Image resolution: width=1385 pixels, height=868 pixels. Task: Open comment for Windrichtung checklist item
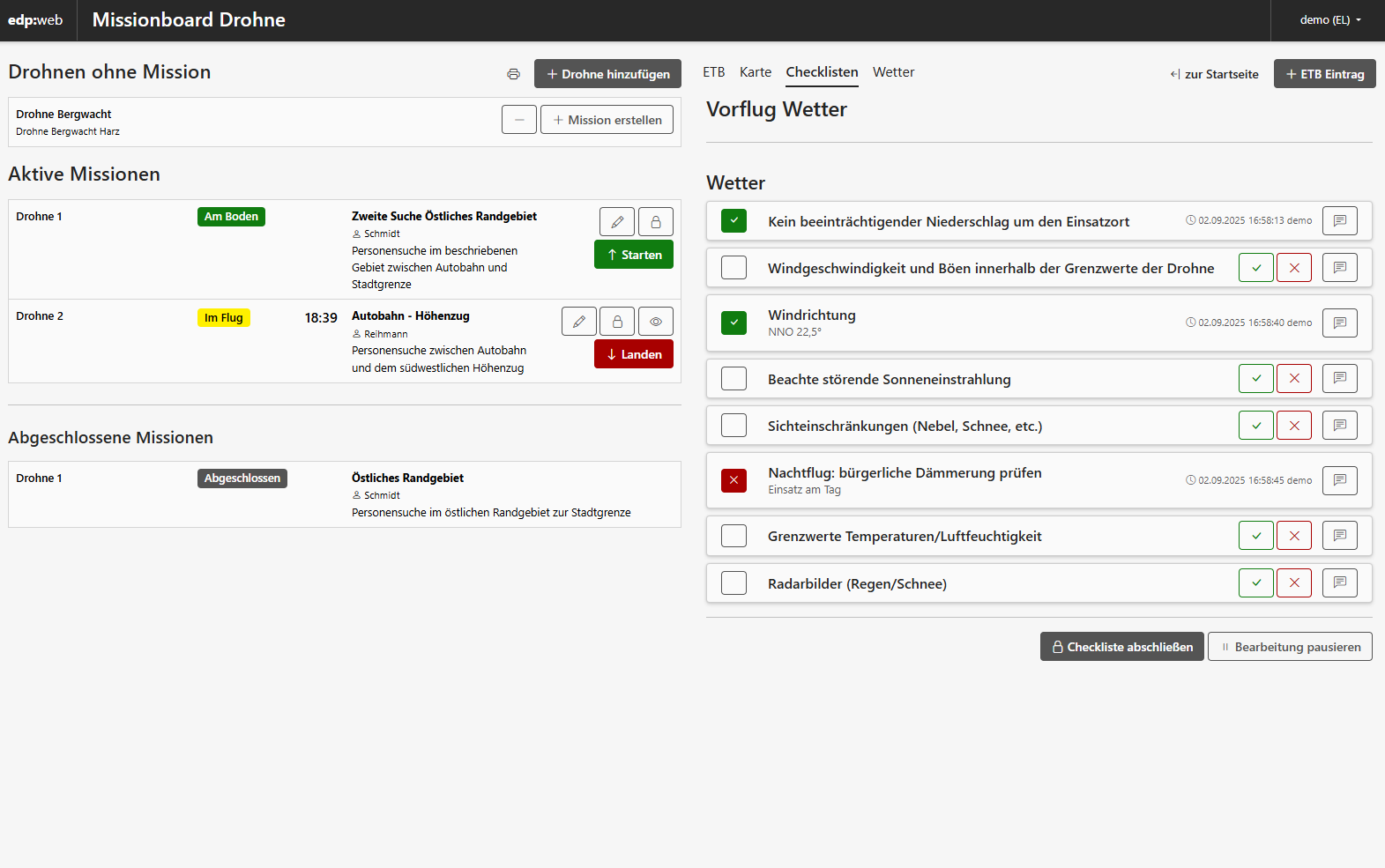click(x=1339, y=323)
